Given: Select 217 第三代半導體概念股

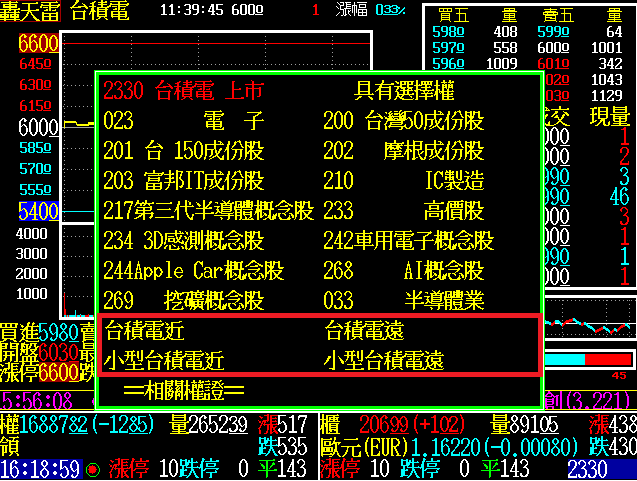Looking at the screenshot, I should (x=208, y=211).
